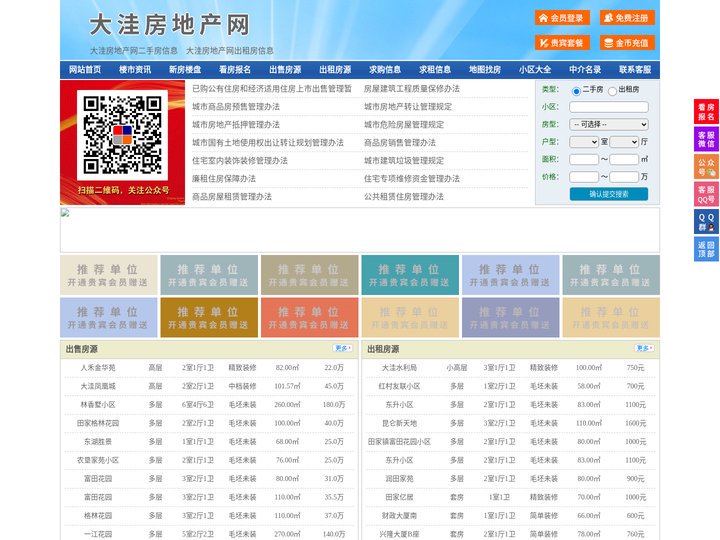This screenshot has height=540, width=720.
Task: Open the 客服微信 side icon
Action: [706, 139]
